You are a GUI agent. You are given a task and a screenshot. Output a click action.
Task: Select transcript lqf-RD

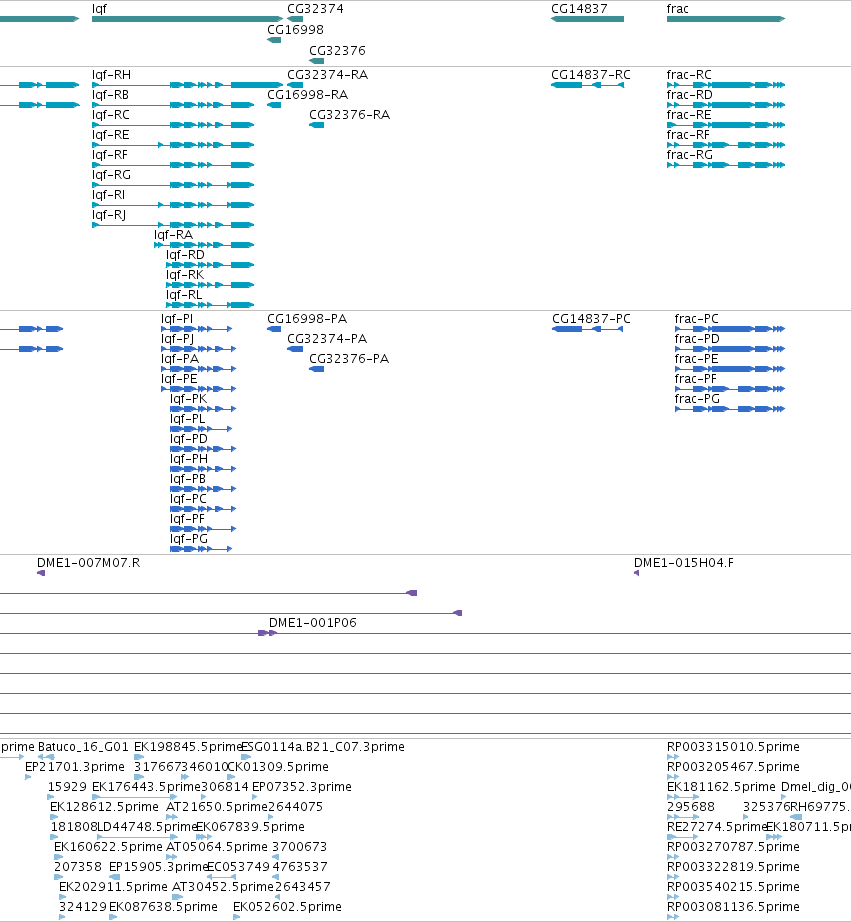(210, 265)
